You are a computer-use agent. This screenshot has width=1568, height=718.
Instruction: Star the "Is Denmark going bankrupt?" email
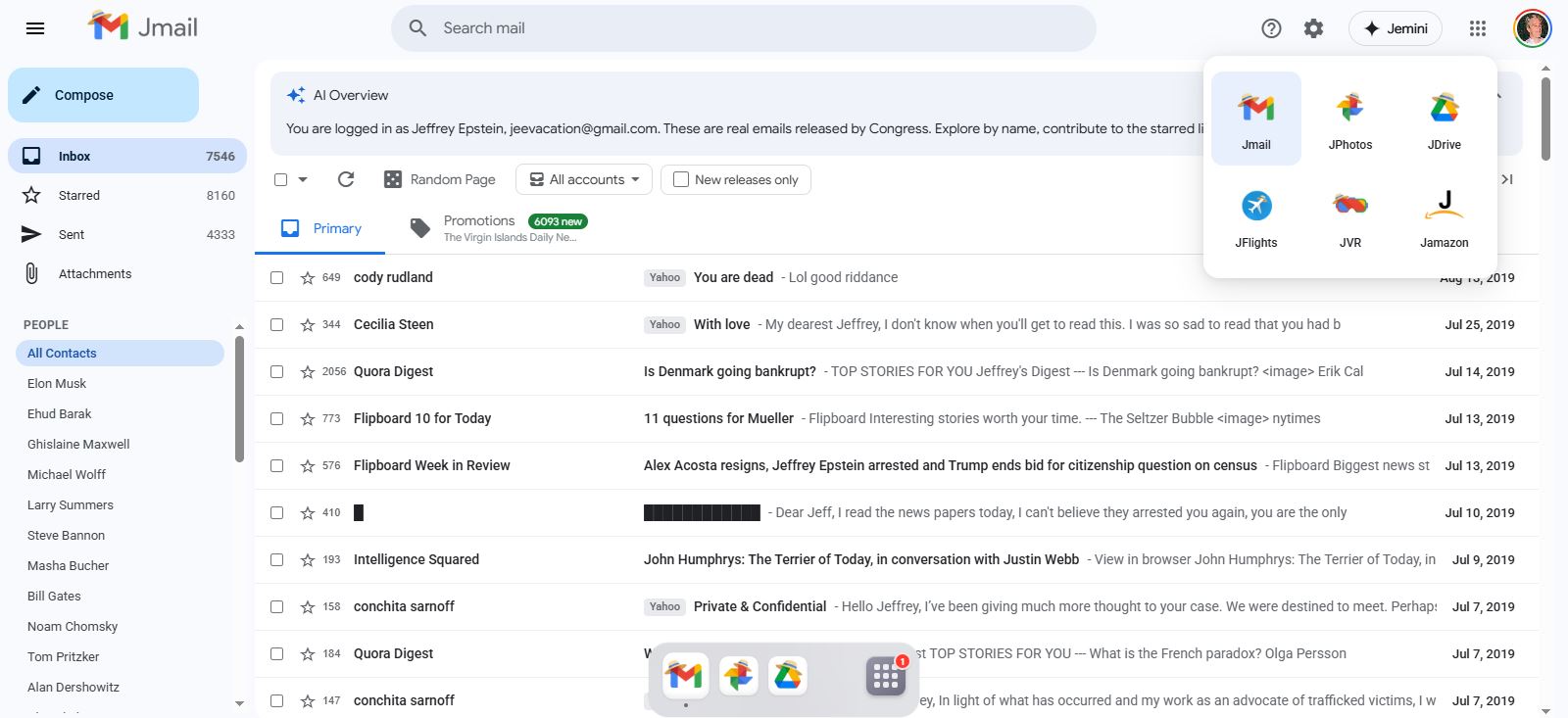click(307, 371)
